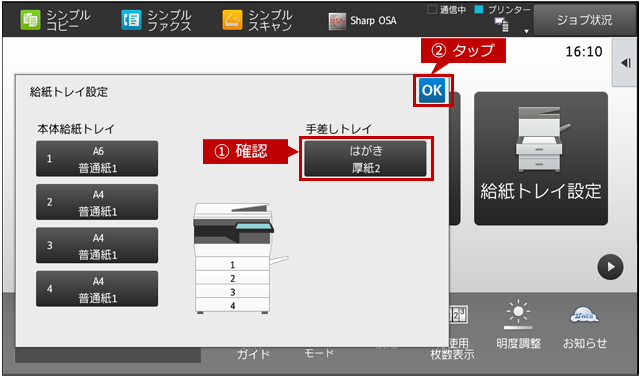This screenshot has width=640, height=376.
Task: Click the multifunction printer illustration in dialog
Action: [x=240, y=258]
